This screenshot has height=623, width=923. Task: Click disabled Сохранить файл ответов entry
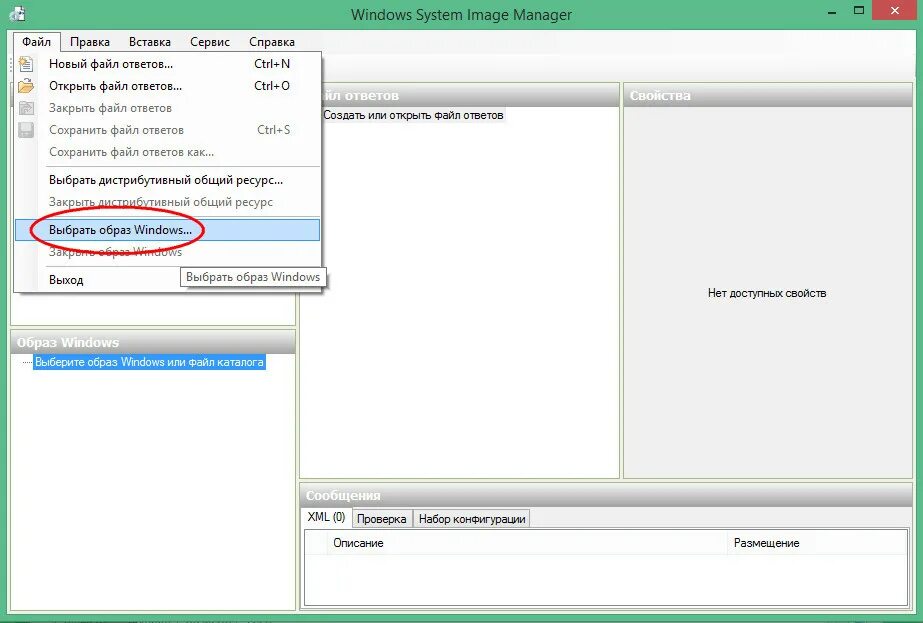(x=168, y=130)
